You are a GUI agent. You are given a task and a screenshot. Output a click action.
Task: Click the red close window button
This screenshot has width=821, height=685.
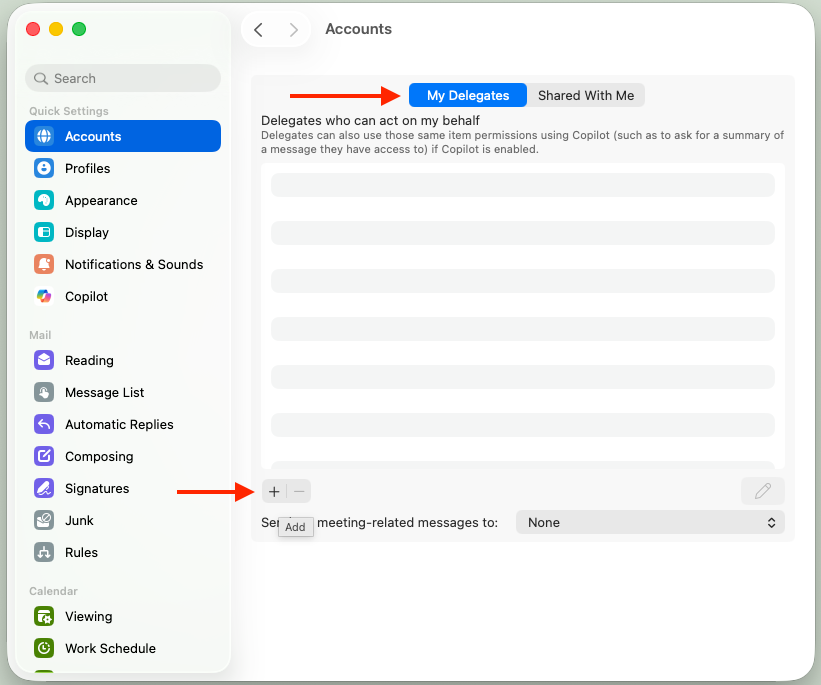click(x=33, y=29)
